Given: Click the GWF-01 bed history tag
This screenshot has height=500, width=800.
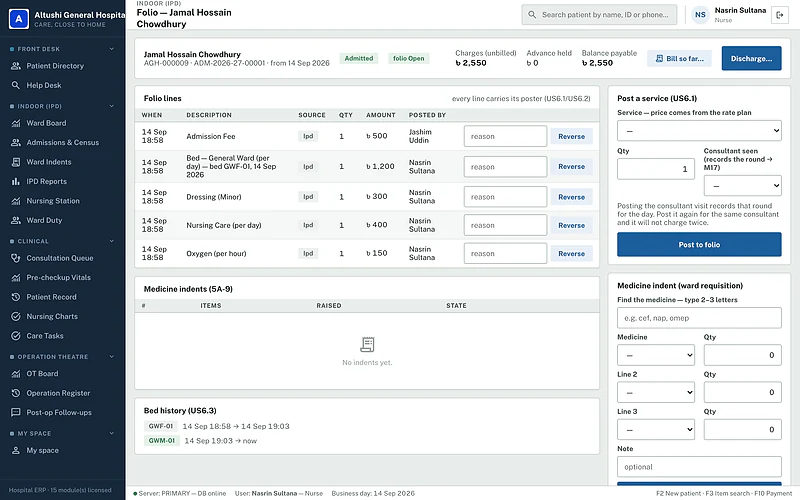Looking at the screenshot, I should (x=161, y=426).
